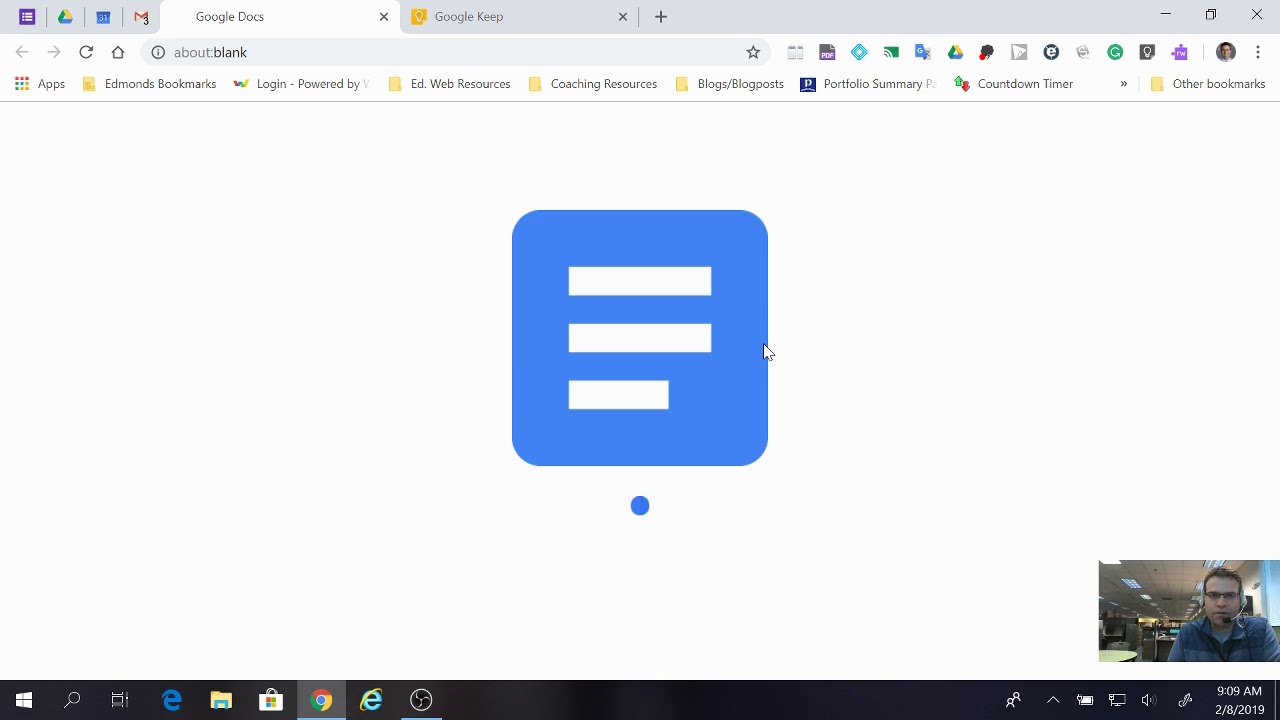Expand the Coaching Resources bookmark folder

pyautogui.click(x=592, y=84)
